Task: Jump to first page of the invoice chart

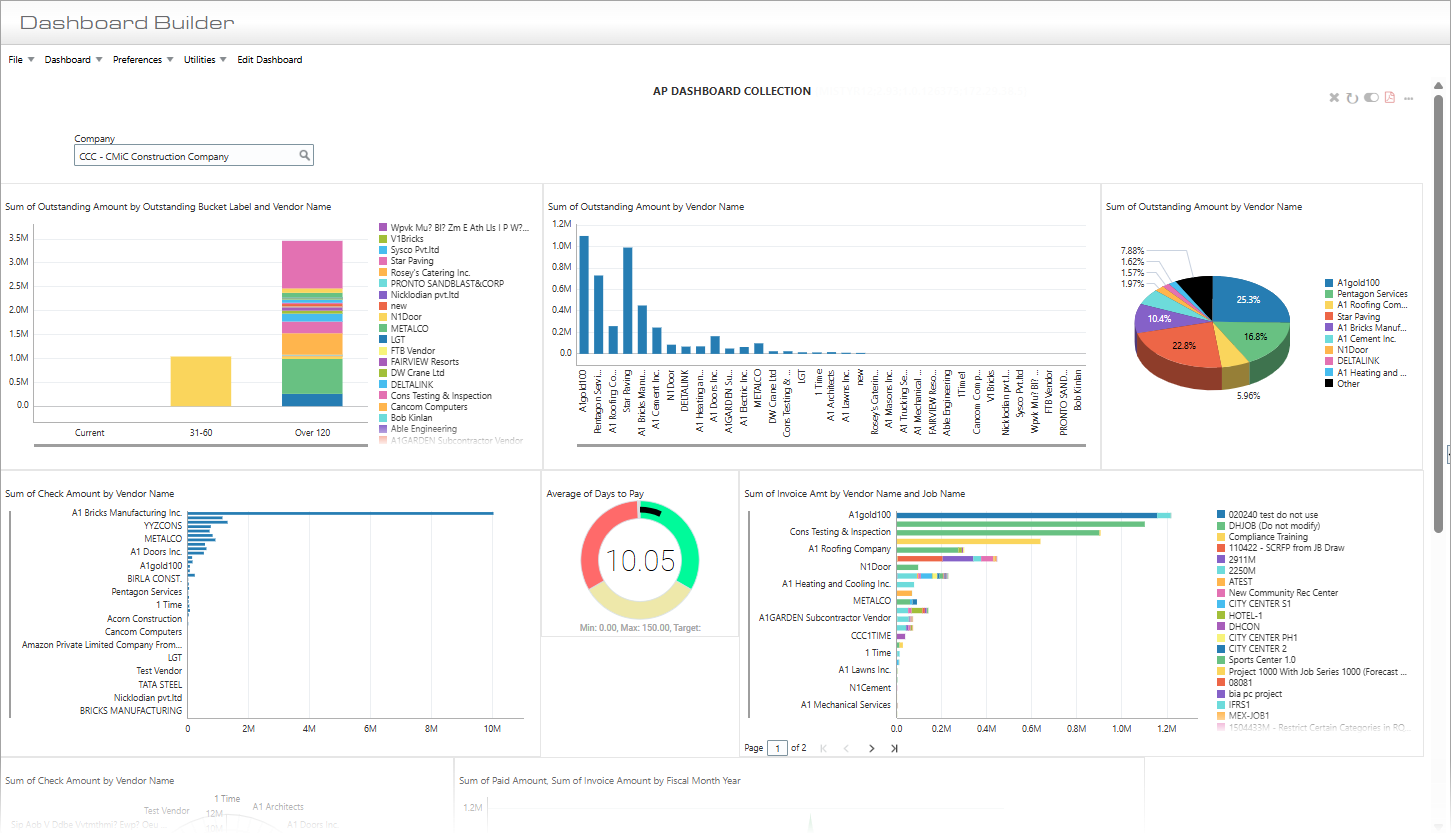Action: pos(823,747)
